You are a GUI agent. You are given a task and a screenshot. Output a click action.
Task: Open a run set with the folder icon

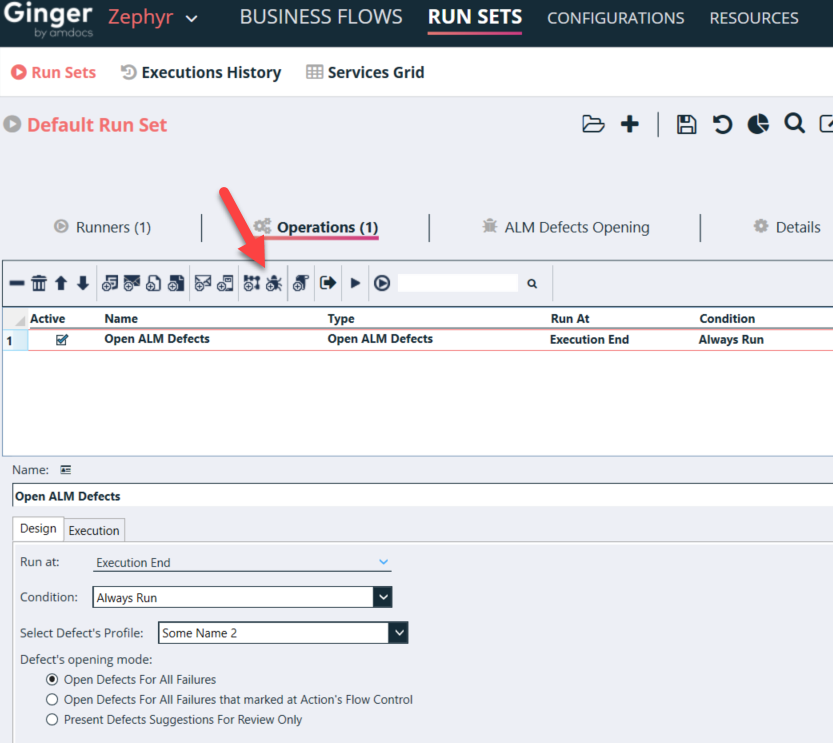(593, 124)
